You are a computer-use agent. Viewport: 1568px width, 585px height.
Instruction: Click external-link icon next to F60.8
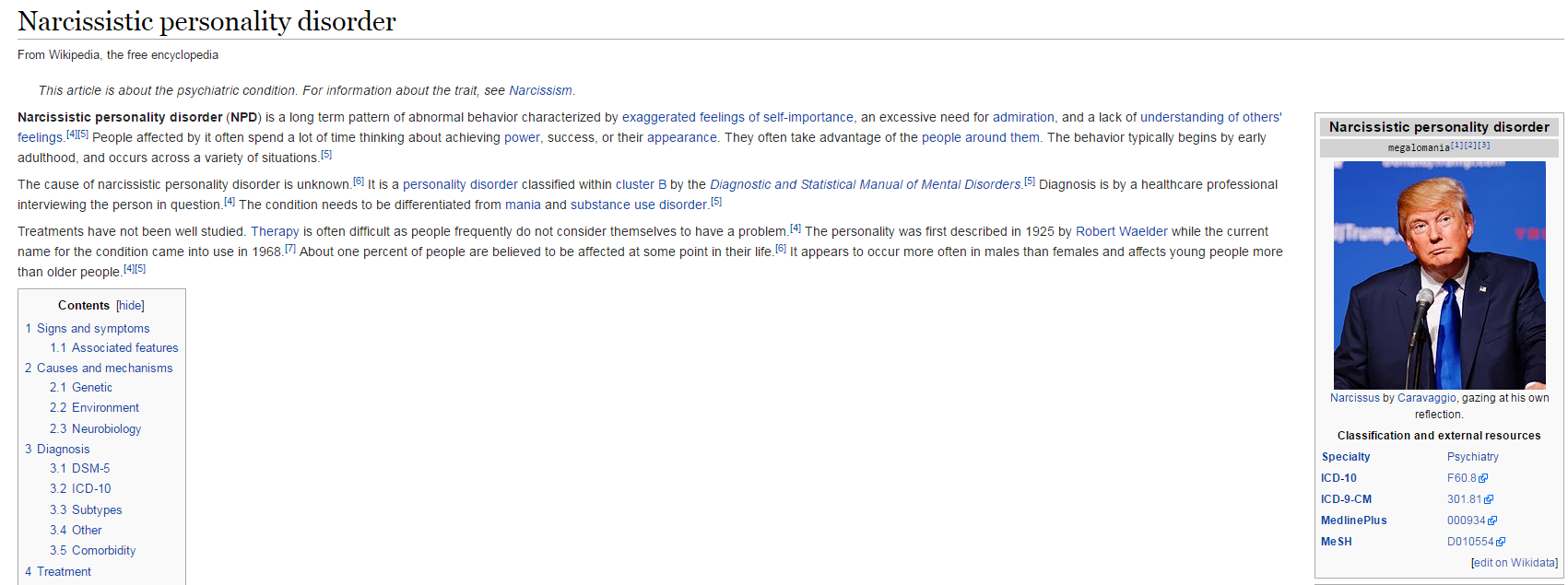tap(1483, 478)
